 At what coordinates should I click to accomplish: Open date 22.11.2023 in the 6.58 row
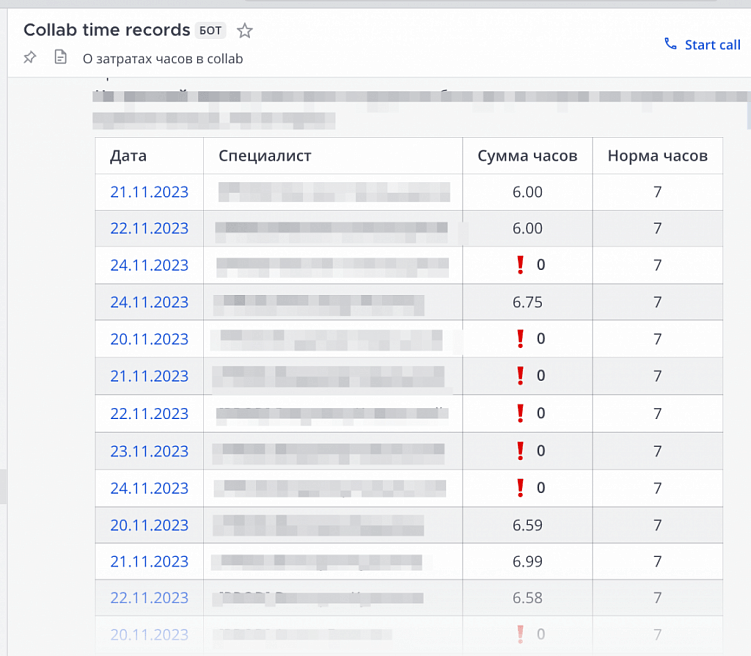tap(149, 598)
